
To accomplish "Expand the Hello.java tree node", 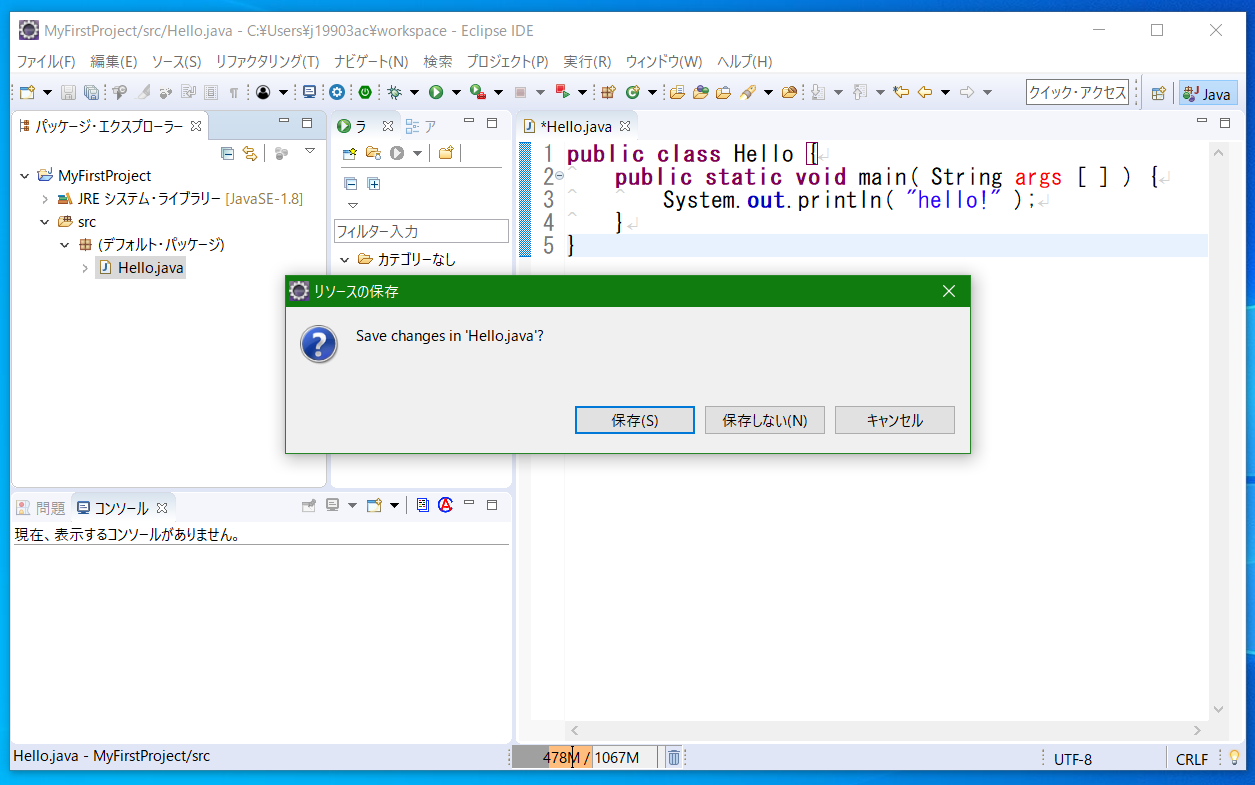I will (85, 268).
